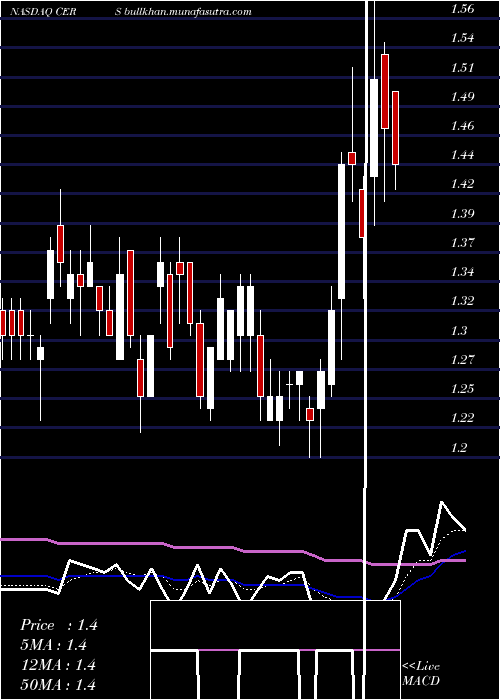
Task: Click the 1.3 price axis label
Action: tap(459, 330)
